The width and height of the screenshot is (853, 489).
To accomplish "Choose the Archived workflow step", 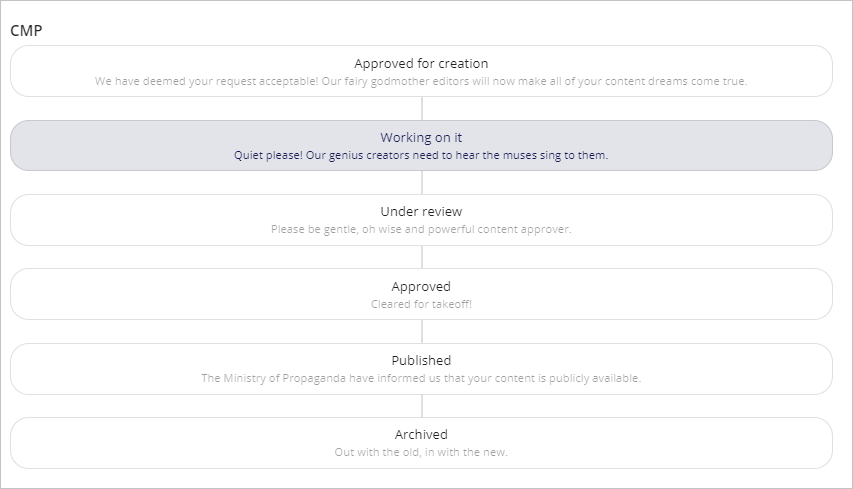I will 421,435.
